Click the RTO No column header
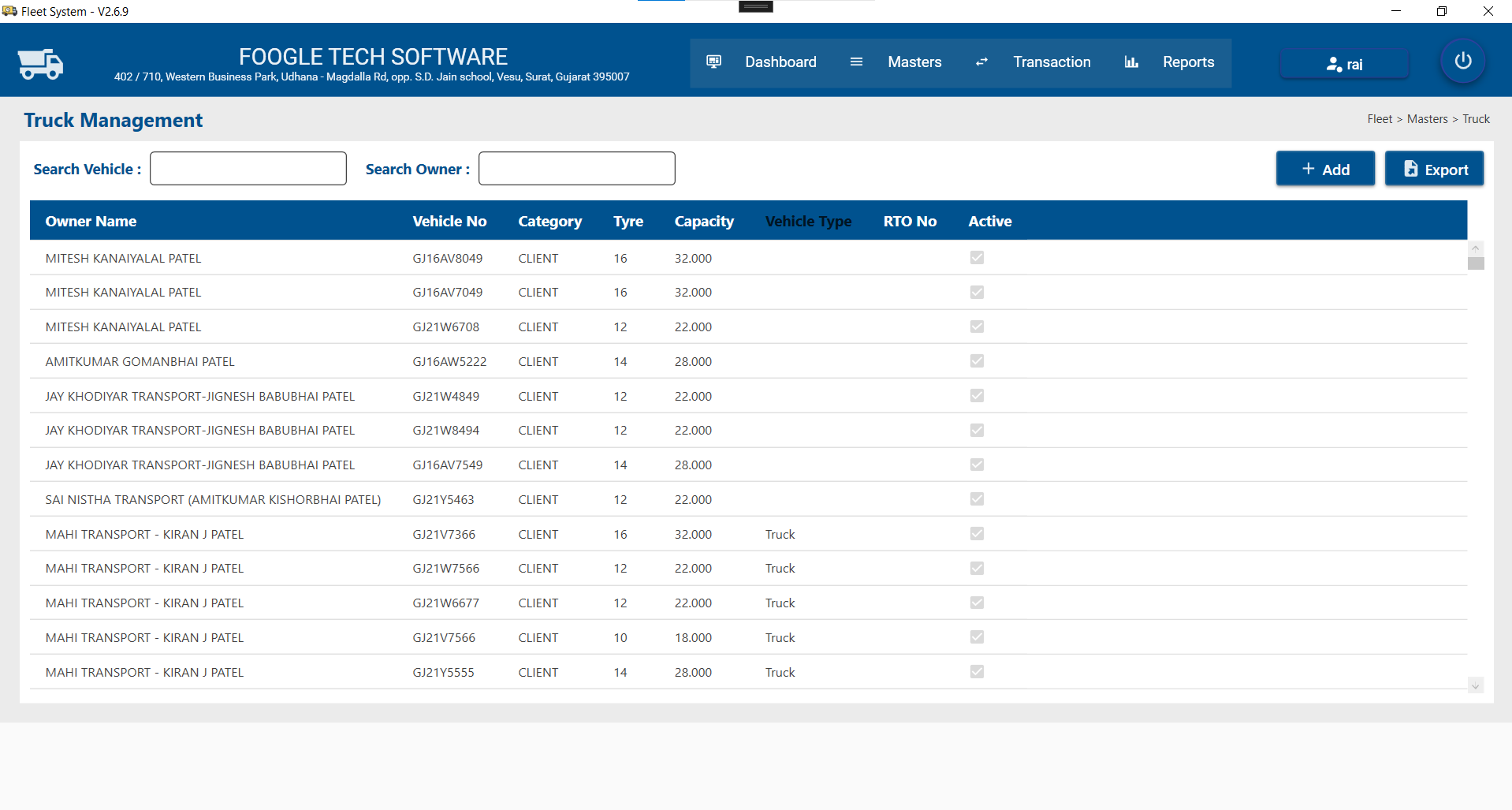1512x810 pixels. 910,222
